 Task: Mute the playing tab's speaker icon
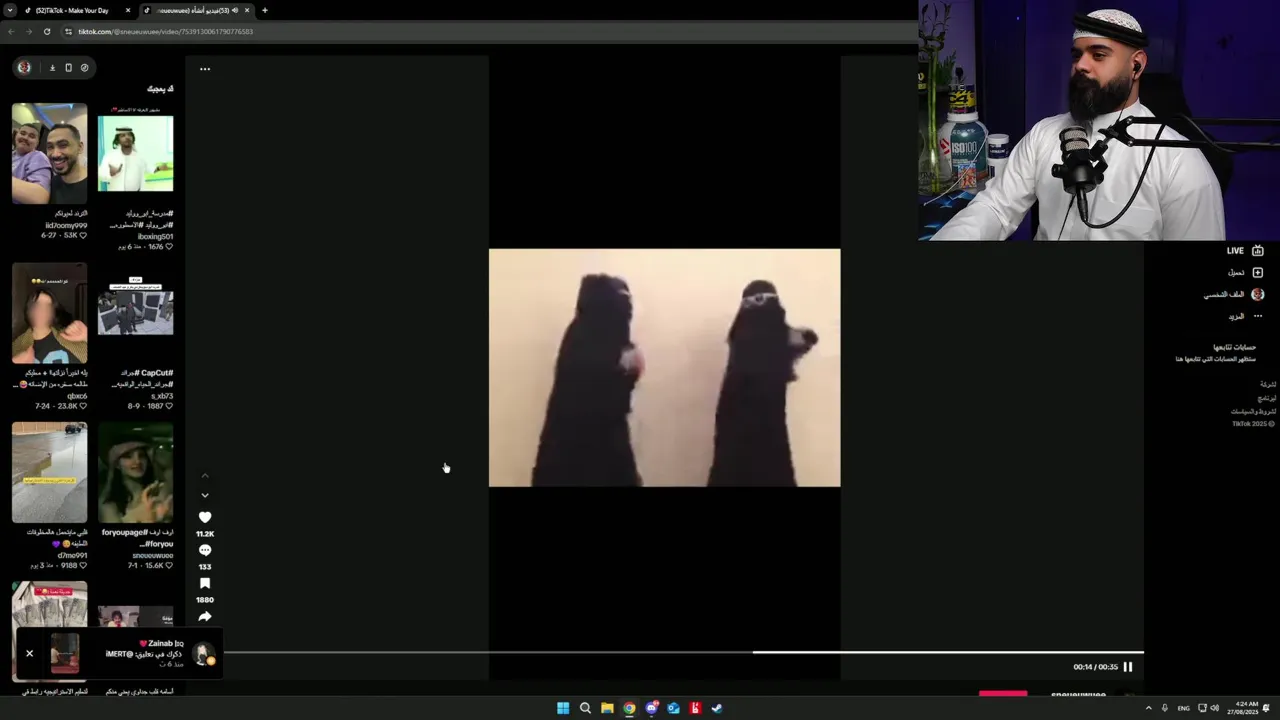click(x=235, y=10)
